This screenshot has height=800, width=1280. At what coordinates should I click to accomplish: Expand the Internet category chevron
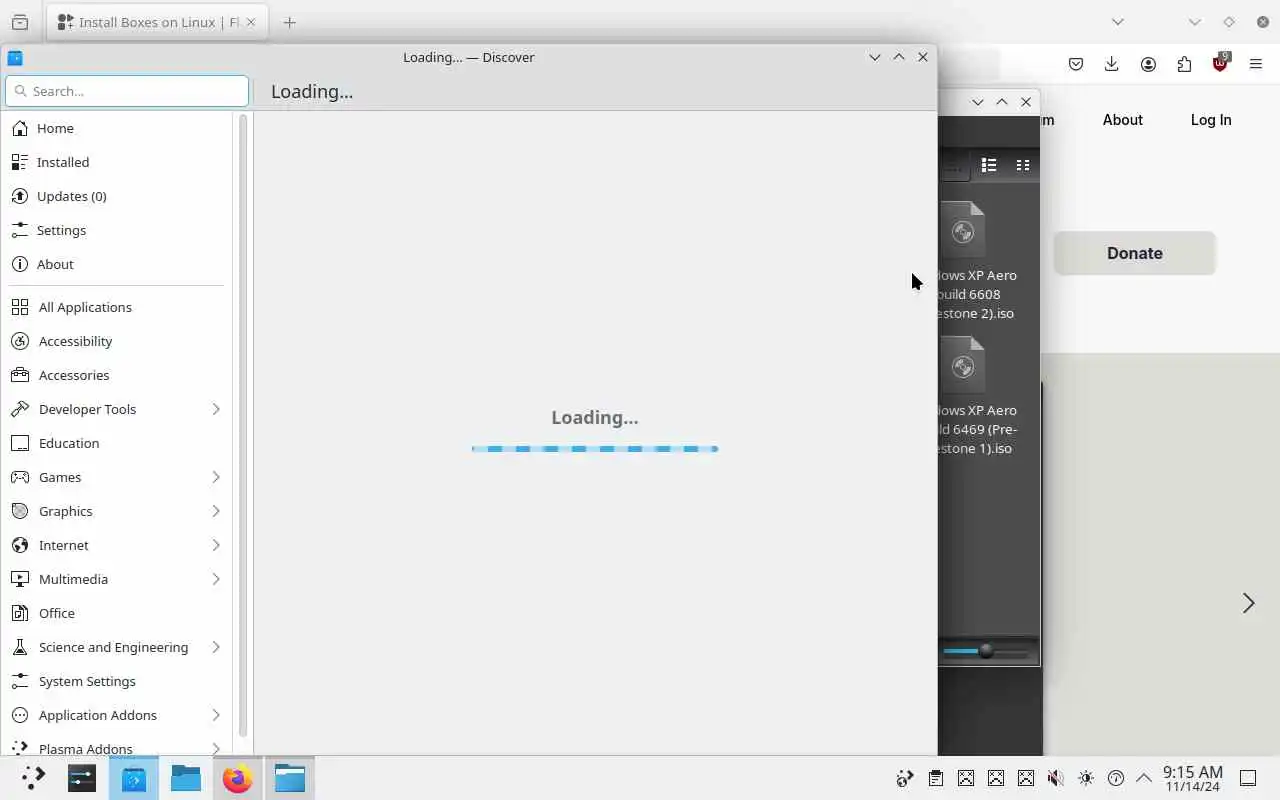coord(216,545)
